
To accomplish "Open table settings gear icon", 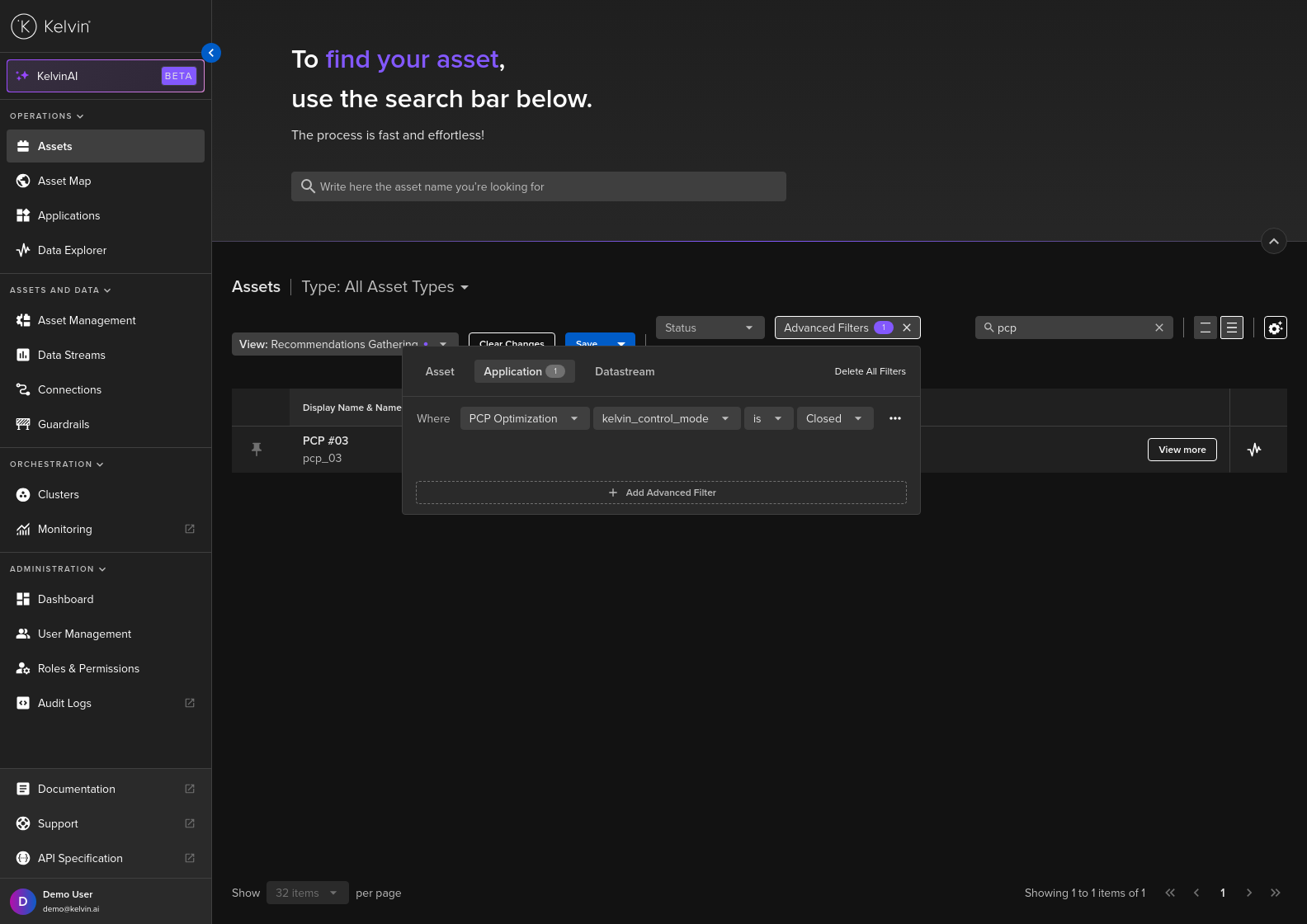I will tap(1275, 328).
